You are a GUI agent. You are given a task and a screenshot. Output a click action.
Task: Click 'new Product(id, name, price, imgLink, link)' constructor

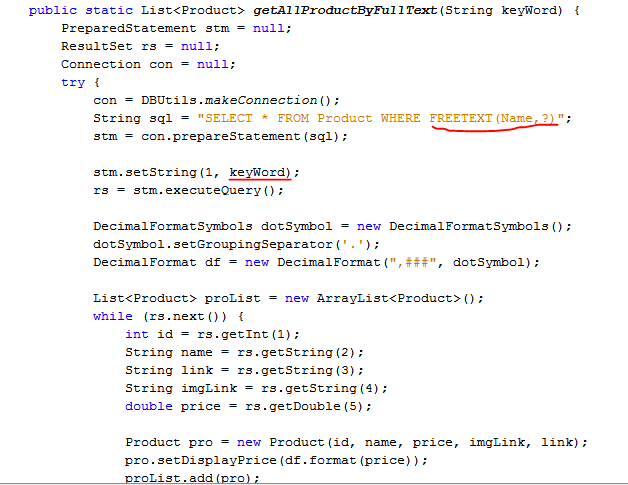(x=408, y=442)
